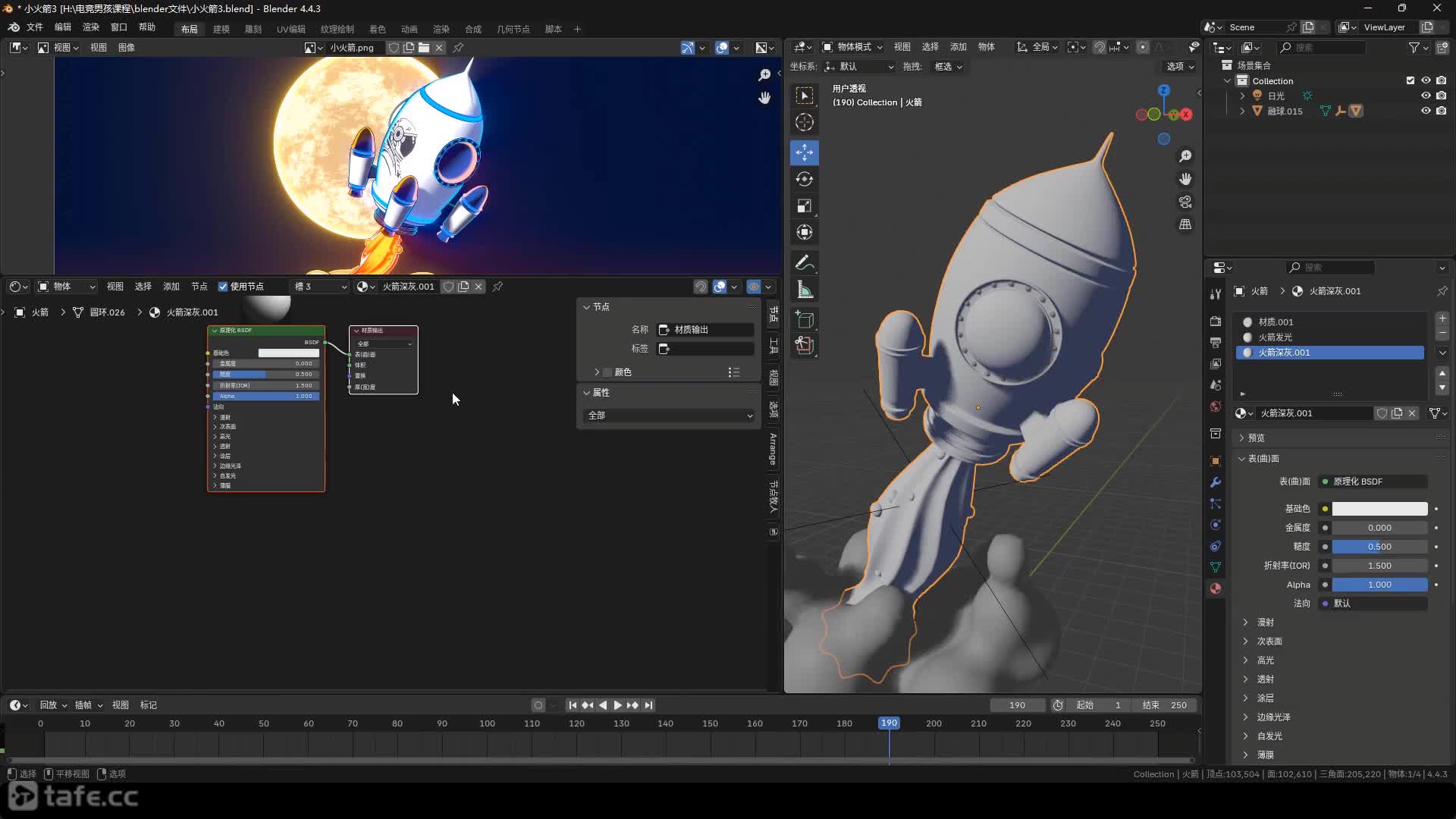This screenshot has height=819, width=1456.
Task: Select the Measure ruler tool
Action: tap(805, 290)
